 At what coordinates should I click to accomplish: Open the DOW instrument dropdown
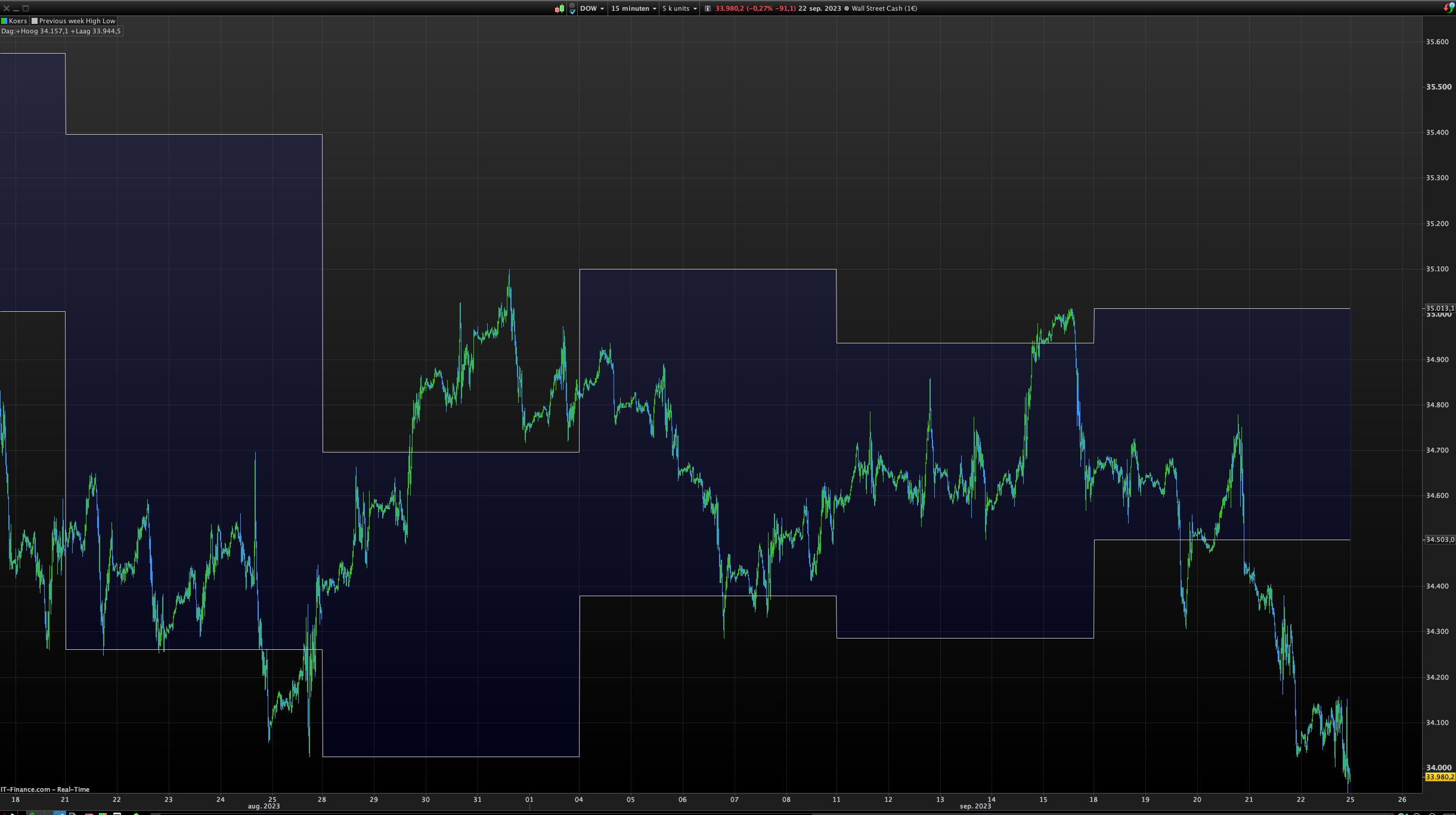(x=592, y=8)
